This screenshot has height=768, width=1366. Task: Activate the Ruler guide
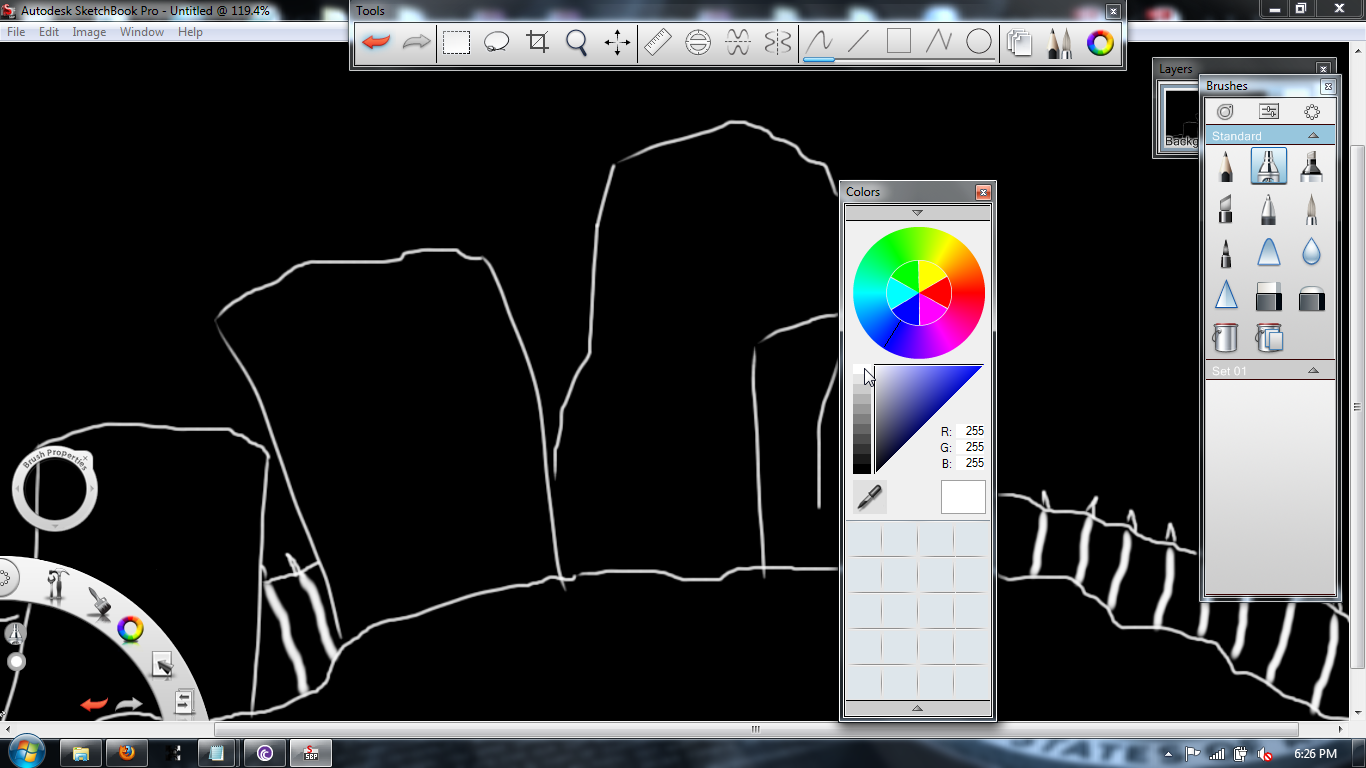(658, 42)
